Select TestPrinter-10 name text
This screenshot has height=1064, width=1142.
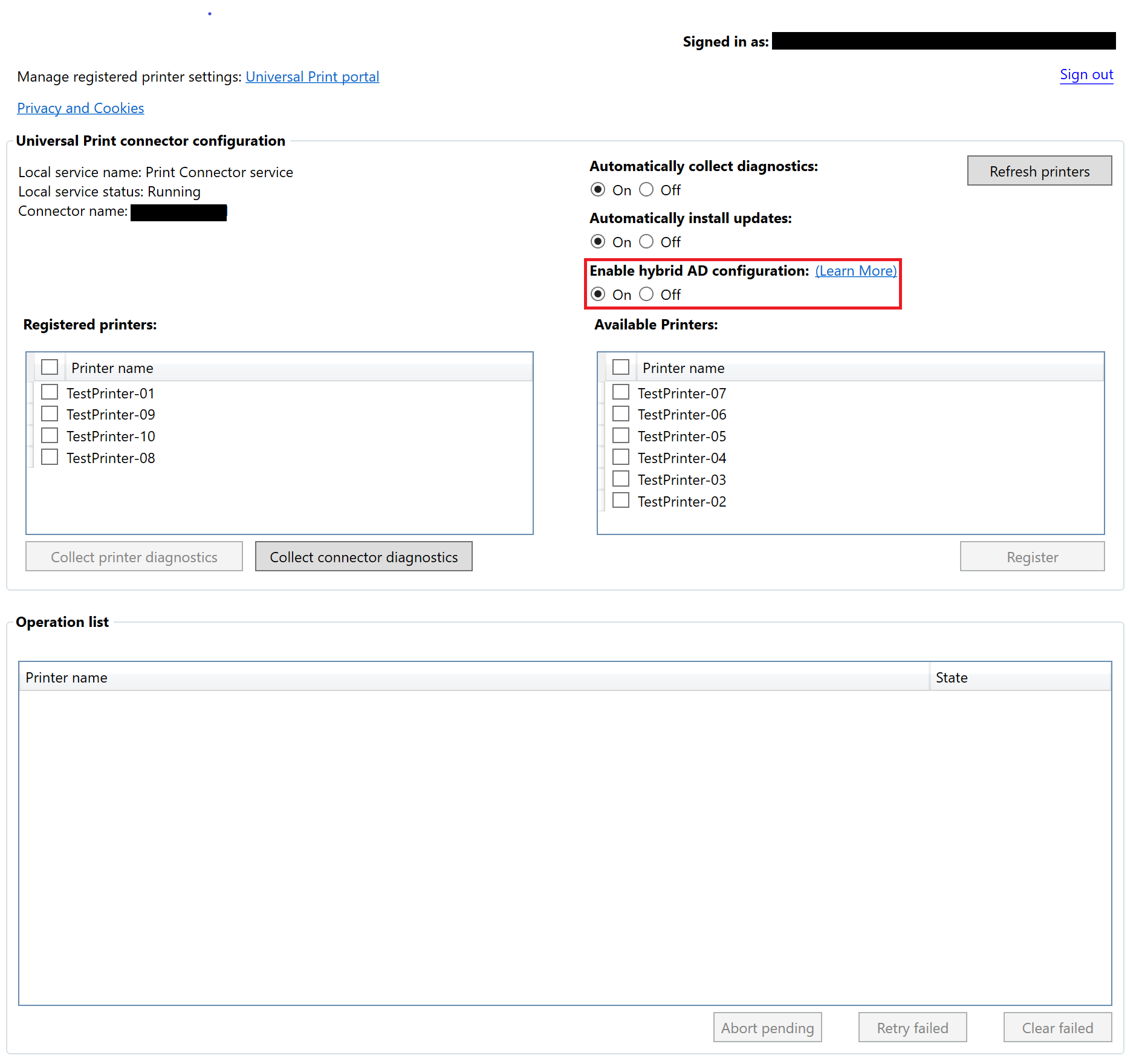click(111, 436)
